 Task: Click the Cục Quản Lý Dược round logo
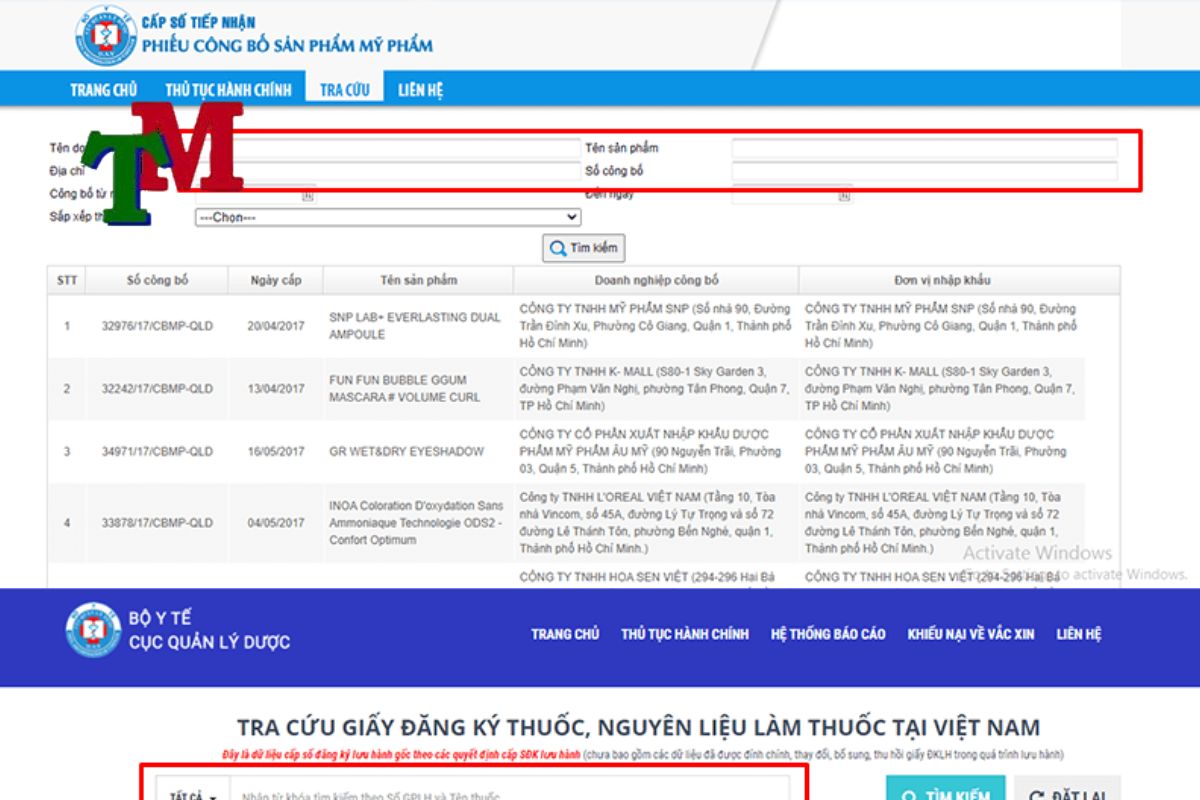coord(93,630)
